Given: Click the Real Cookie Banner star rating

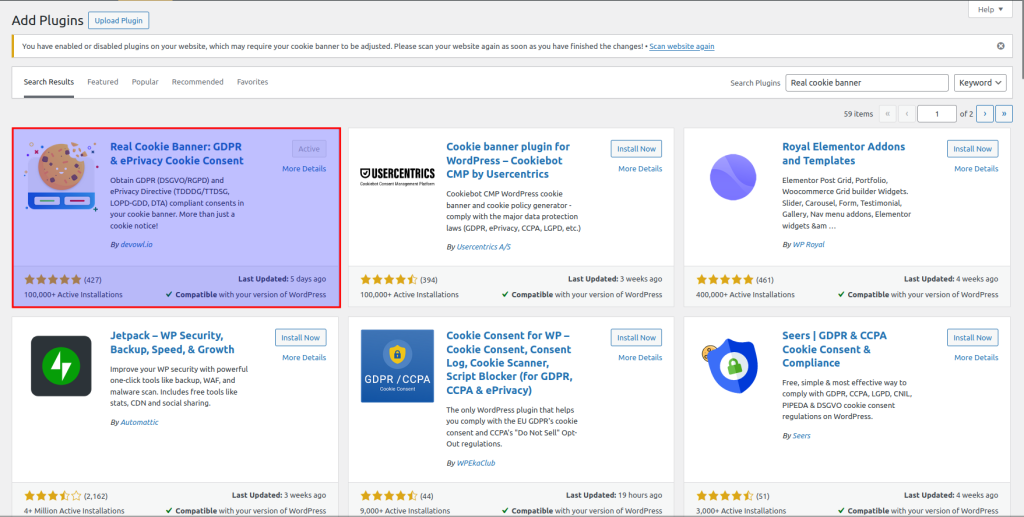Looking at the screenshot, I should pos(53,279).
